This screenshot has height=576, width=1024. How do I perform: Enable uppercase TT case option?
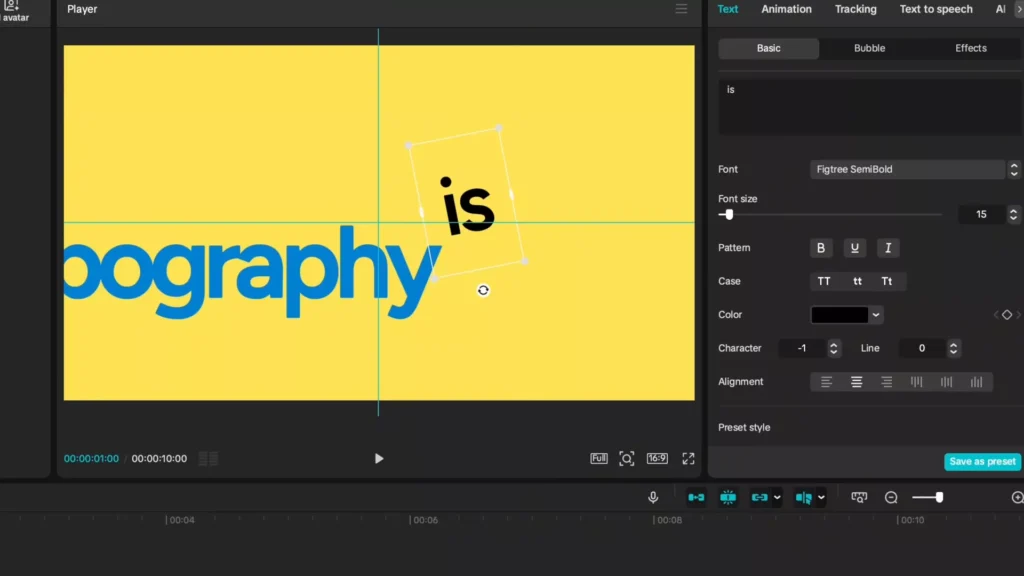(823, 281)
